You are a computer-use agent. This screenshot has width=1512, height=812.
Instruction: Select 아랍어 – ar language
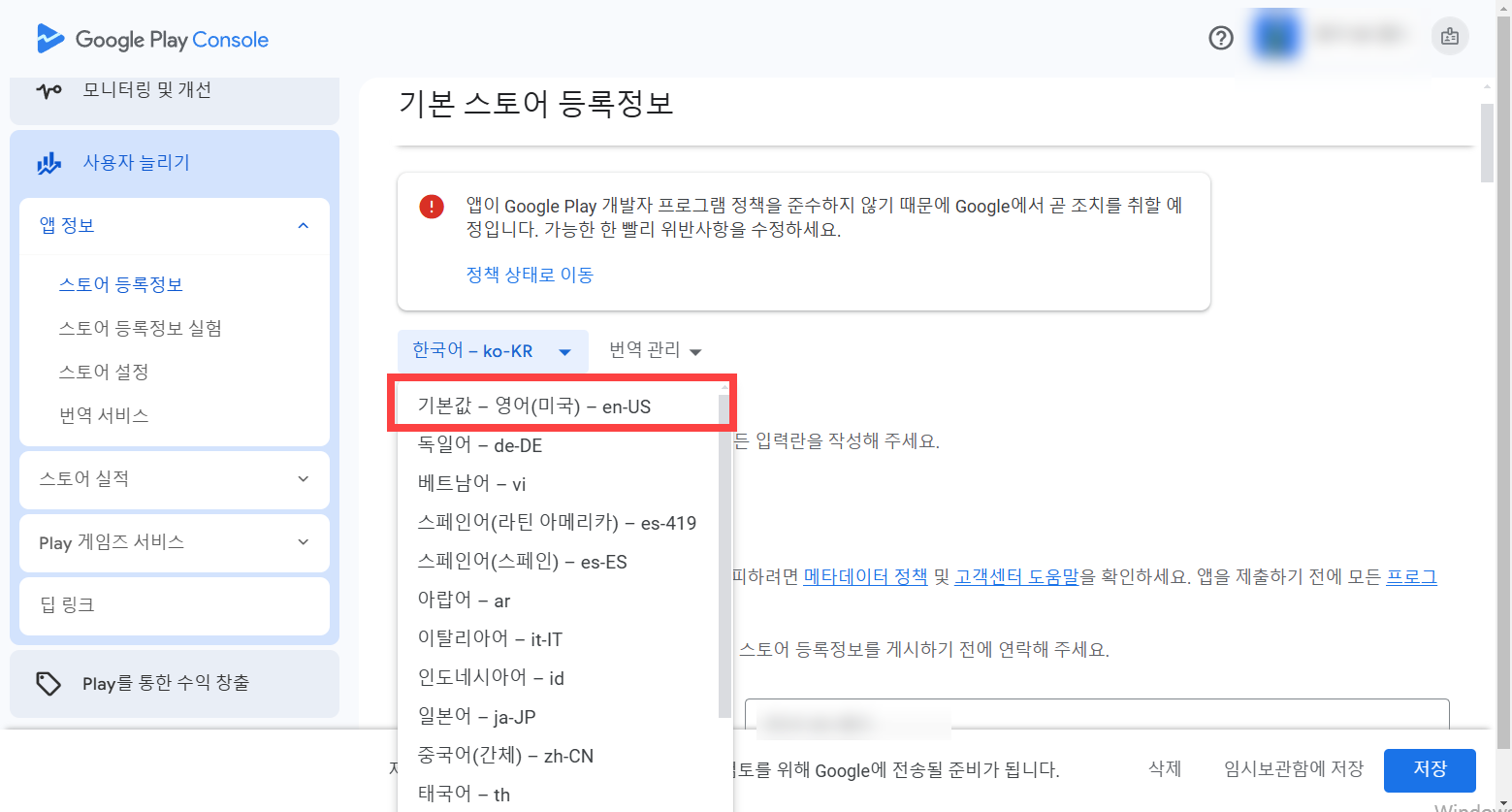tap(559, 601)
